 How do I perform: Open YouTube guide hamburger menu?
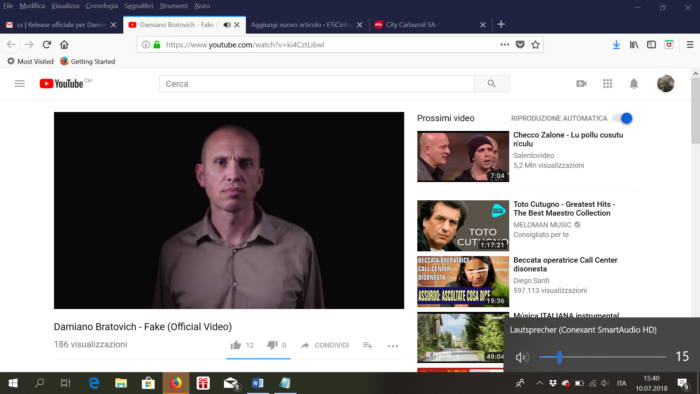[20, 83]
